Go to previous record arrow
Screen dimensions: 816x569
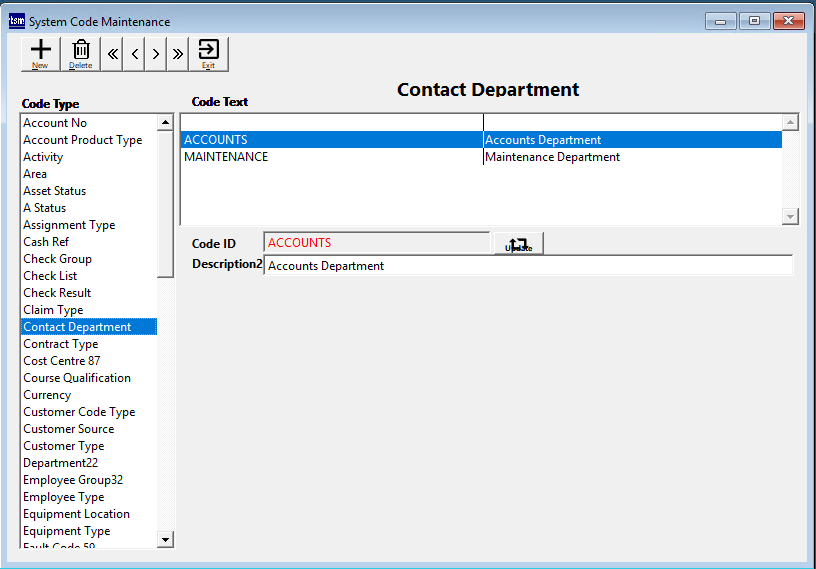(134, 55)
